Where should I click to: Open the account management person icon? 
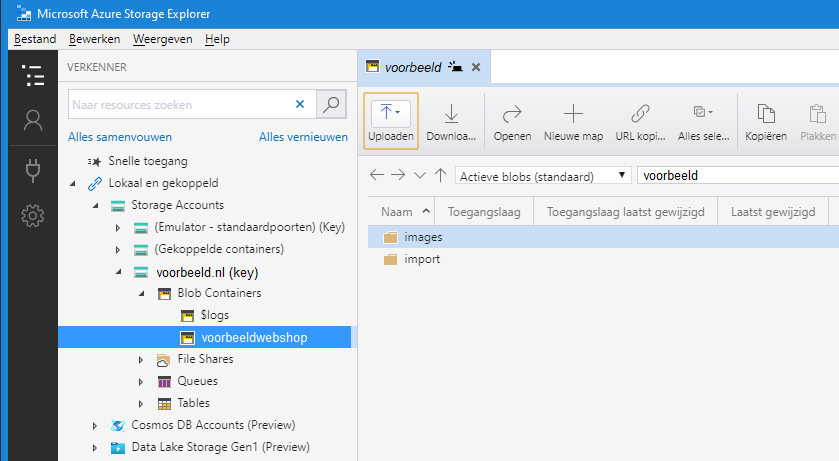point(33,120)
